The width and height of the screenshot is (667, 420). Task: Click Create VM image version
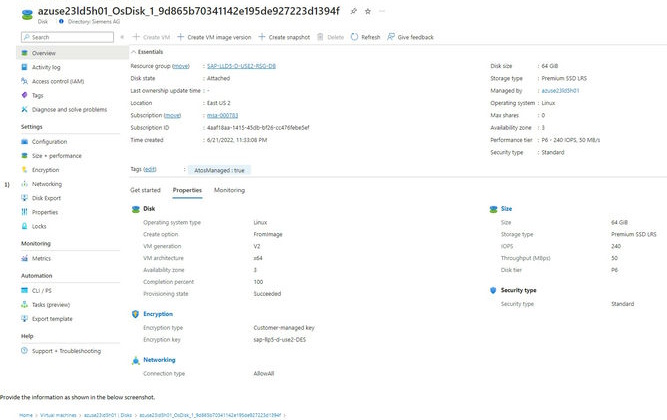point(214,37)
